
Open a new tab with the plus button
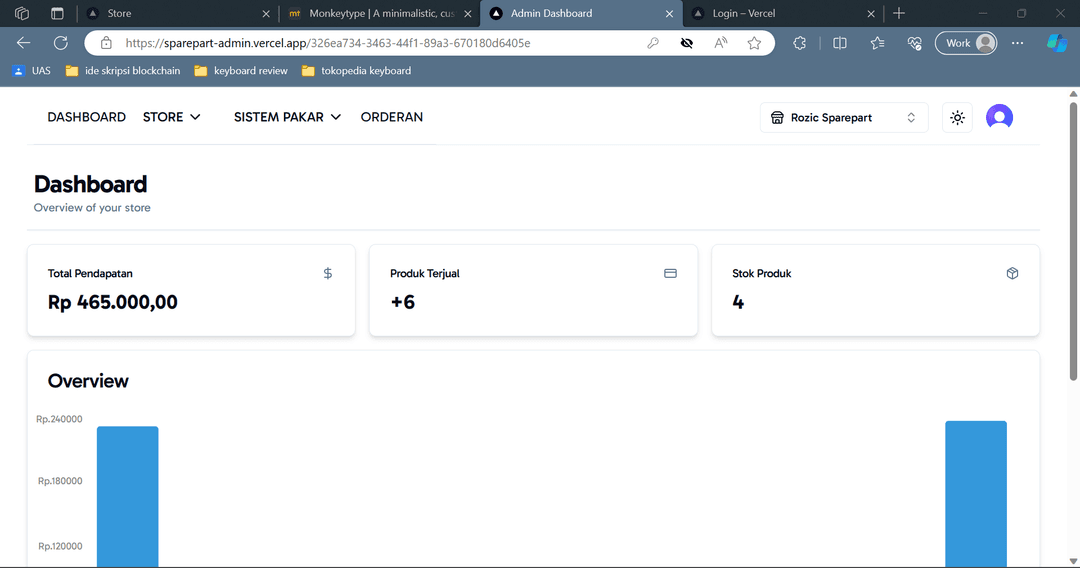(x=899, y=13)
